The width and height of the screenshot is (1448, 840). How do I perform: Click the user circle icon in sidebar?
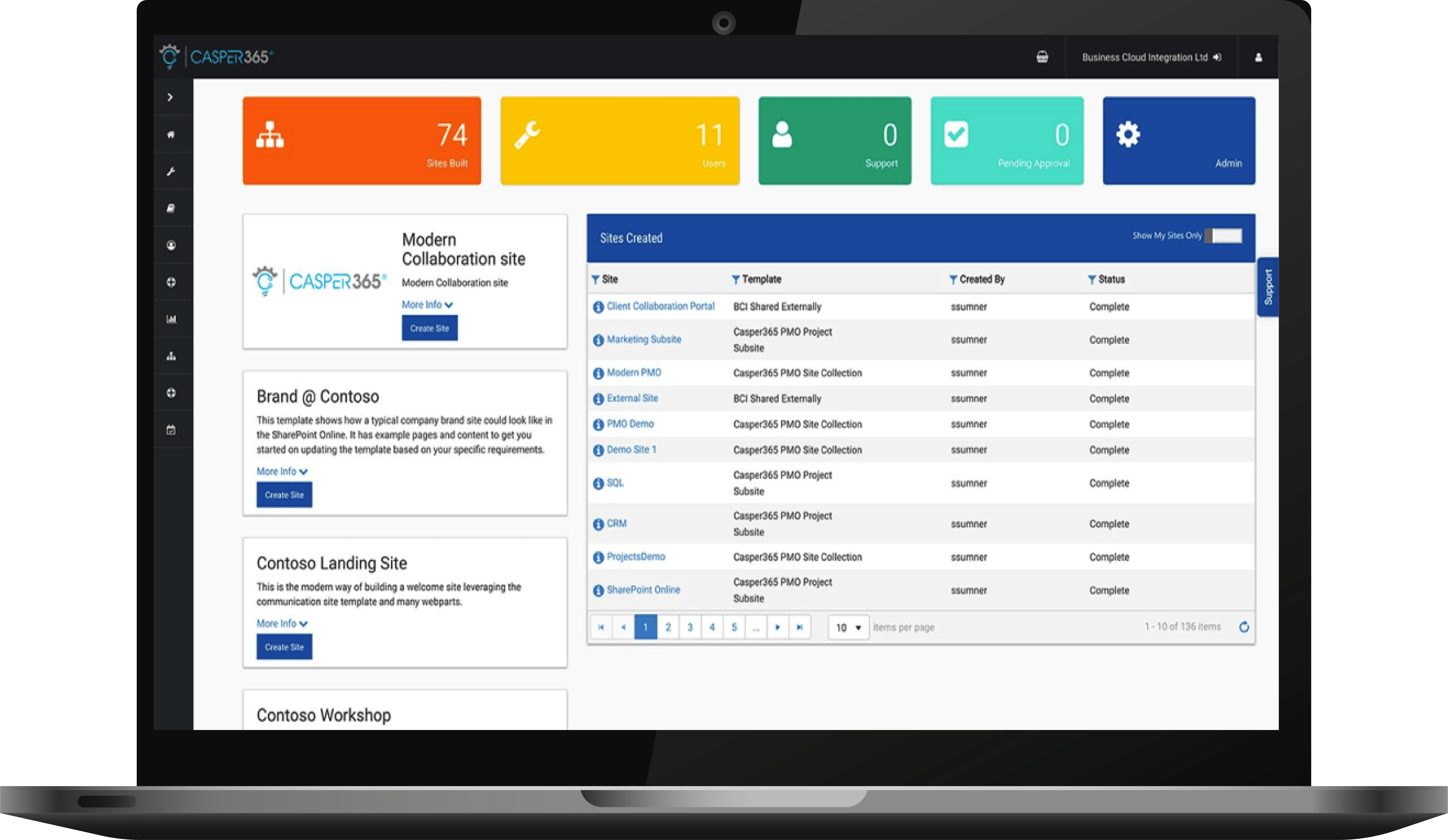tap(171, 245)
